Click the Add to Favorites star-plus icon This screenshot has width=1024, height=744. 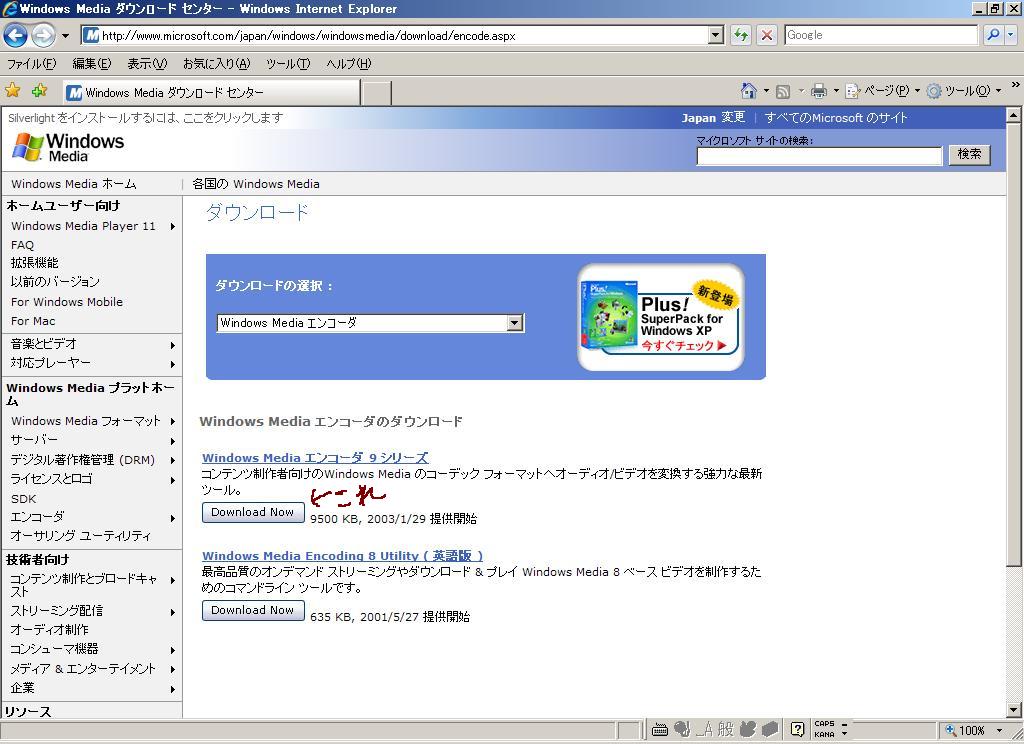(39, 91)
